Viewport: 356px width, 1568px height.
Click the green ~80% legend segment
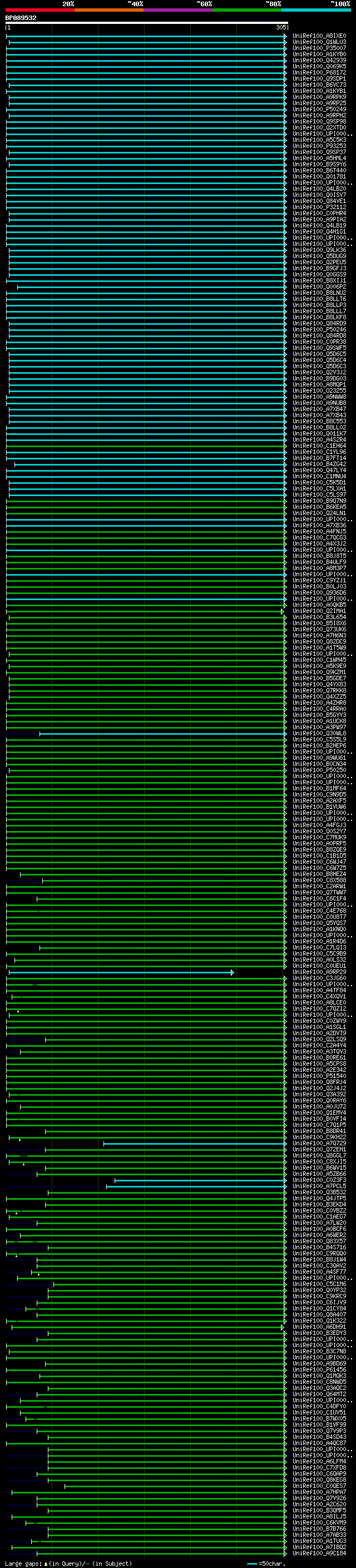click(x=247, y=10)
